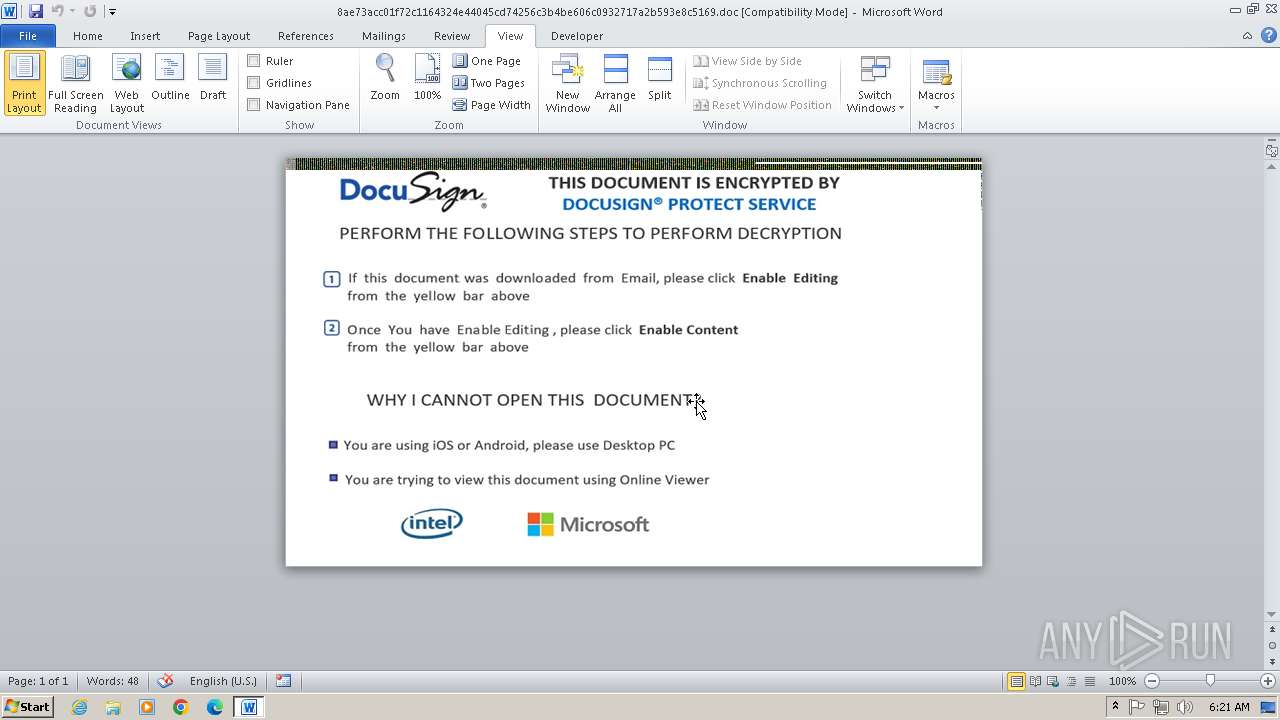Arrange All open windows
Image resolution: width=1280 pixels, height=720 pixels.
tap(615, 83)
